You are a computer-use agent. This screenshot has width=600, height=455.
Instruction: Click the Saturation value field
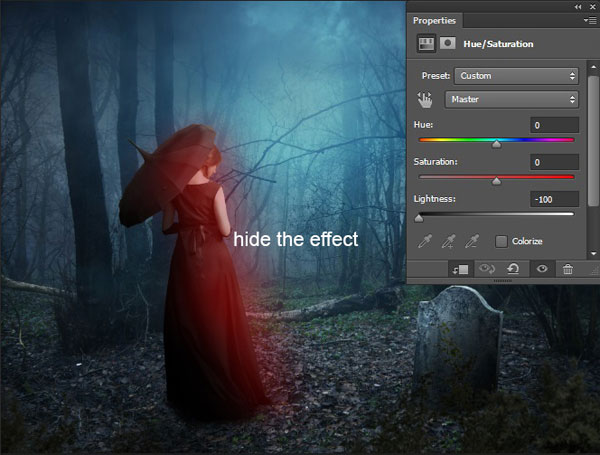(x=554, y=162)
